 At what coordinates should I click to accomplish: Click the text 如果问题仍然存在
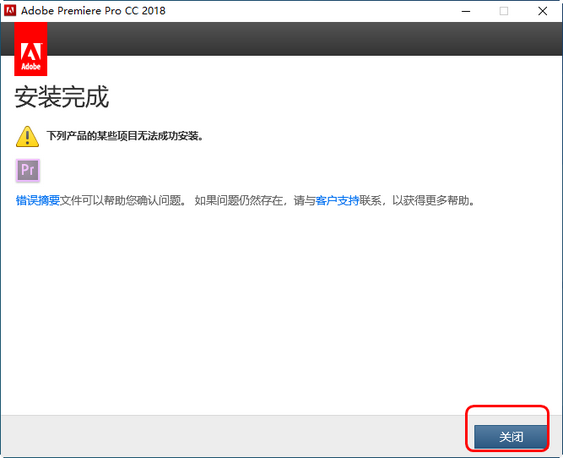[239, 200]
